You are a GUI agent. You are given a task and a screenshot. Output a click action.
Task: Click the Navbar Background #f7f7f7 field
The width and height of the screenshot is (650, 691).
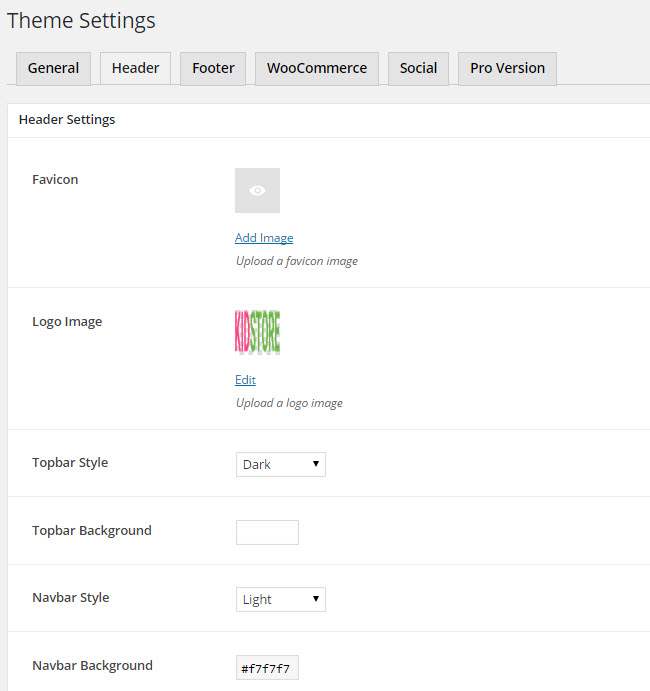267,668
